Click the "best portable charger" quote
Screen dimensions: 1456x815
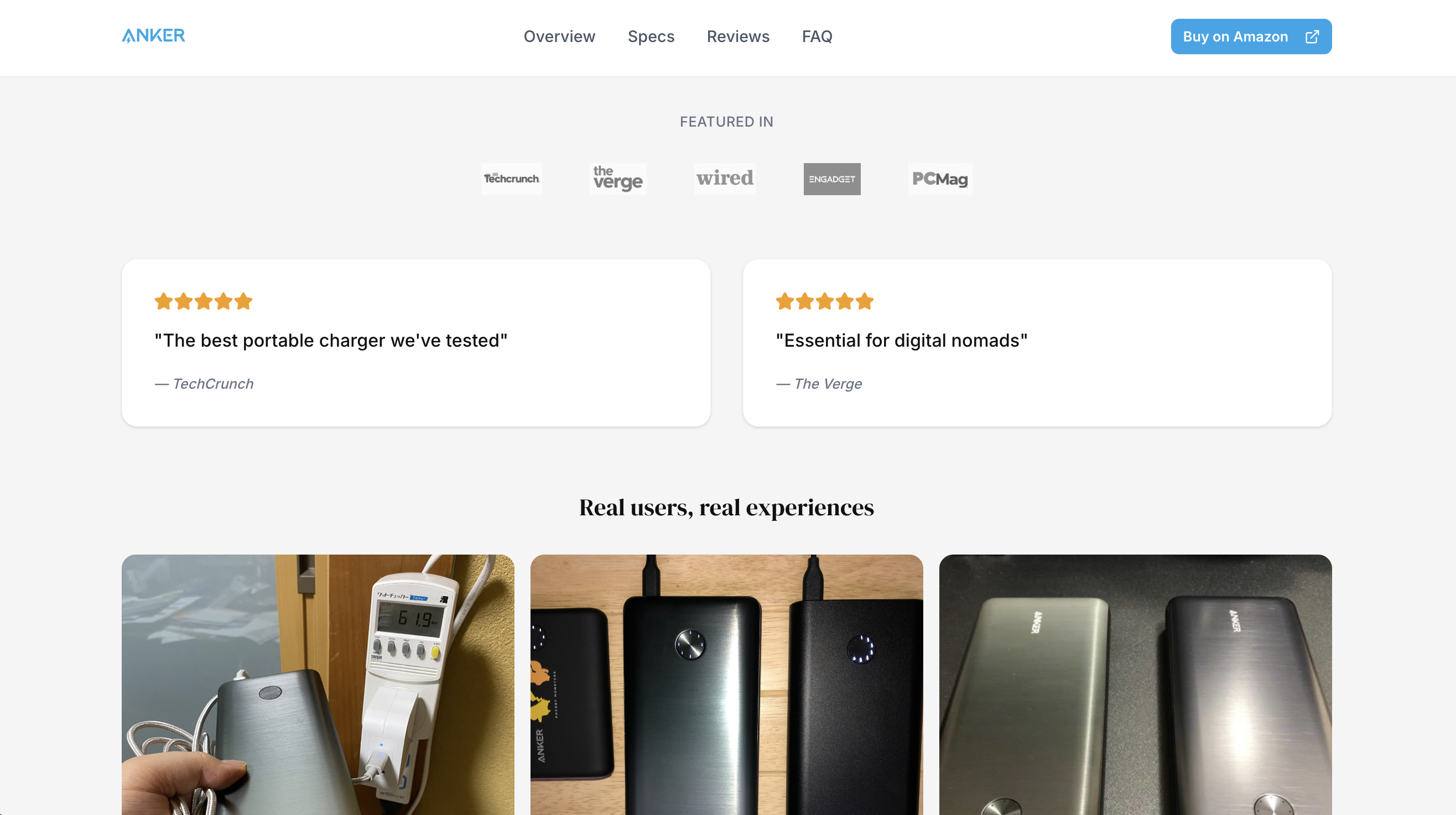point(331,341)
